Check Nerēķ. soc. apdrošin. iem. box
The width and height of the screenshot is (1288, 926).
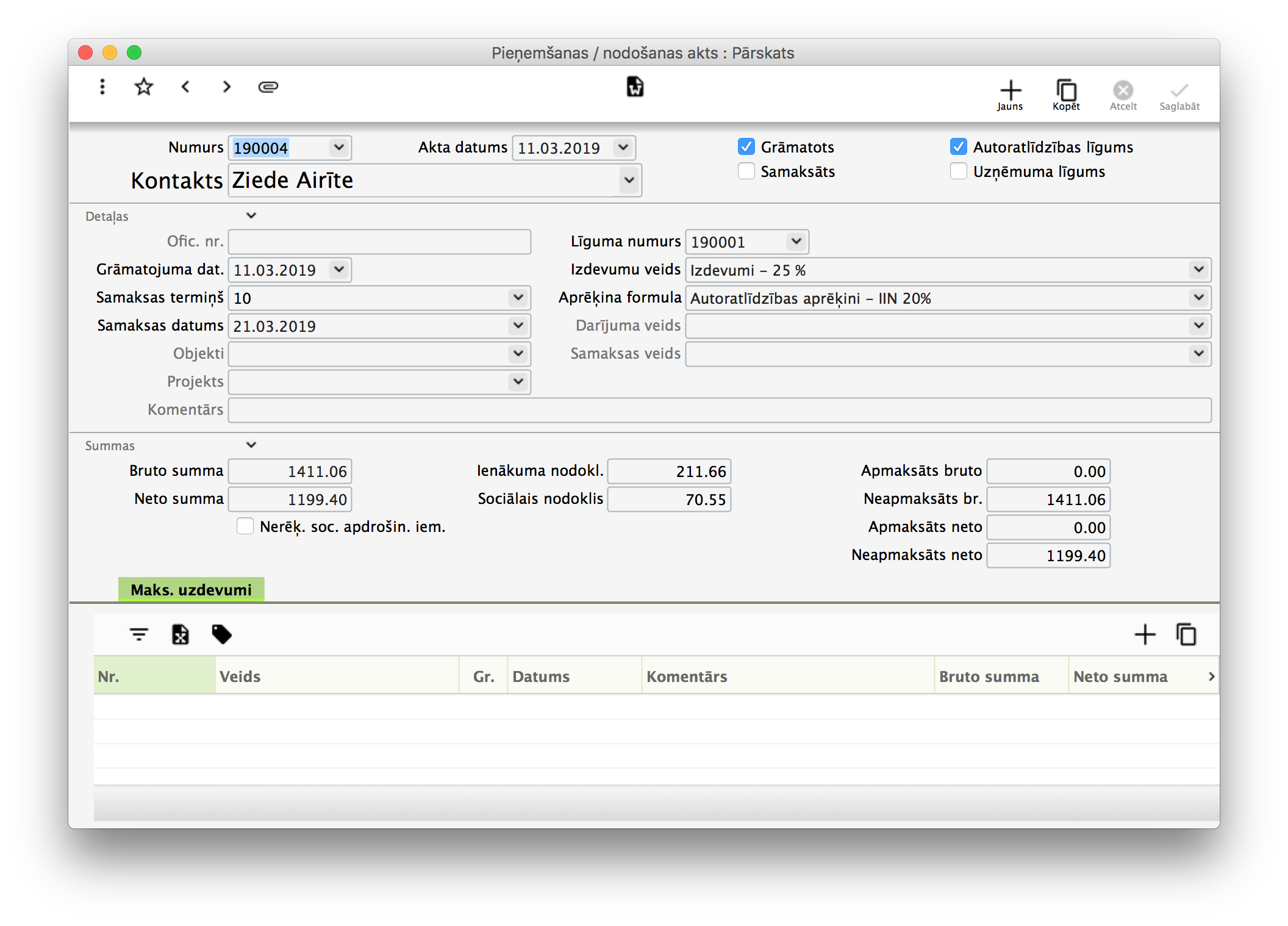245,526
